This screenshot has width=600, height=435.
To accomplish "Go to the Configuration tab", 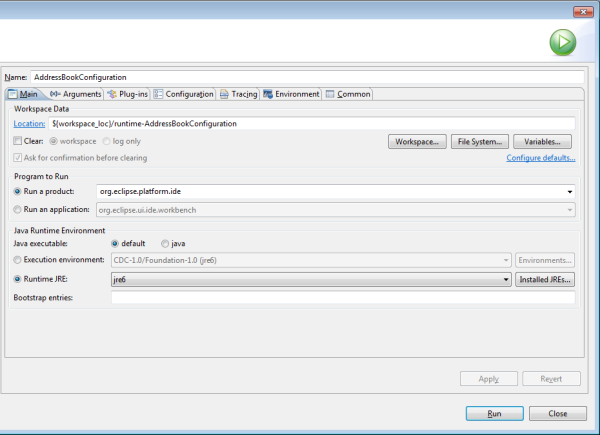I will point(184,94).
